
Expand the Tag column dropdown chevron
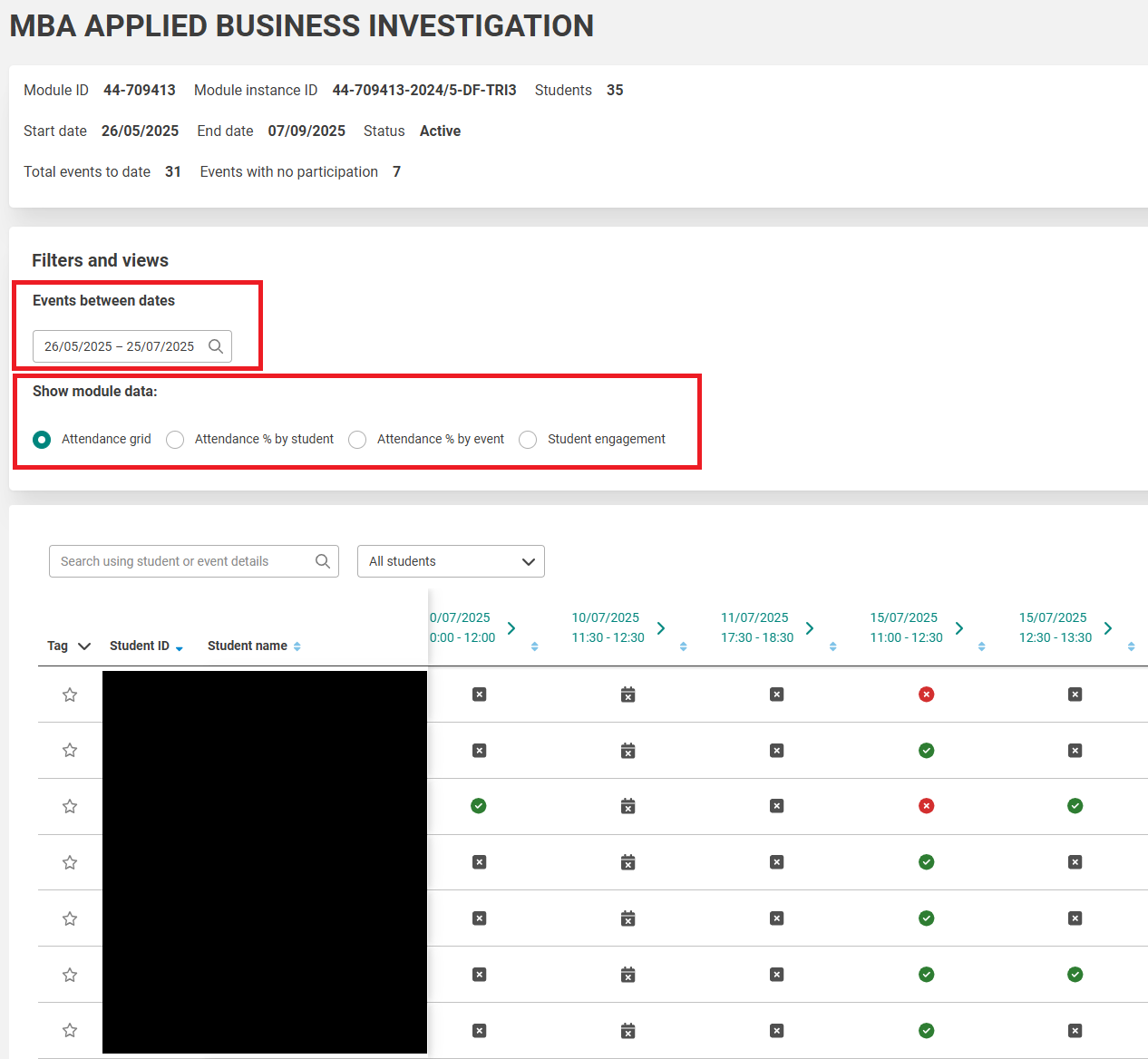(84, 646)
